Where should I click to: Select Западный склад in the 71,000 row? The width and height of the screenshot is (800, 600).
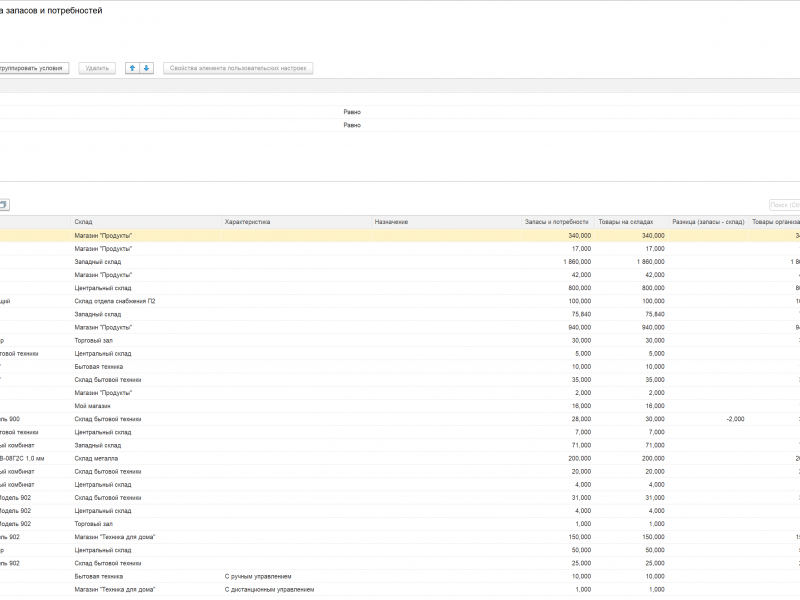[x=97, y=445]
